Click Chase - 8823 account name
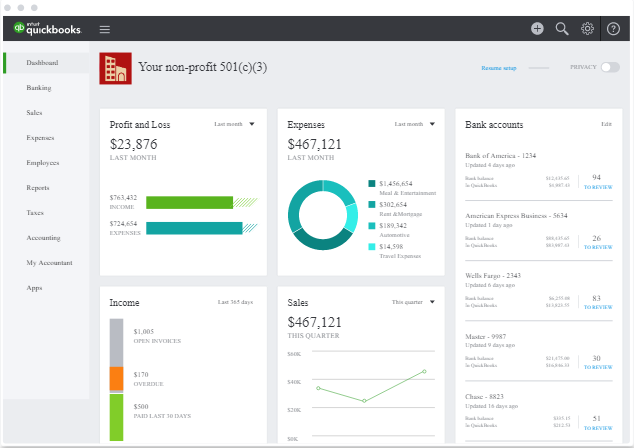This screenshot has width=634, height=448. [x=484, y=397]
